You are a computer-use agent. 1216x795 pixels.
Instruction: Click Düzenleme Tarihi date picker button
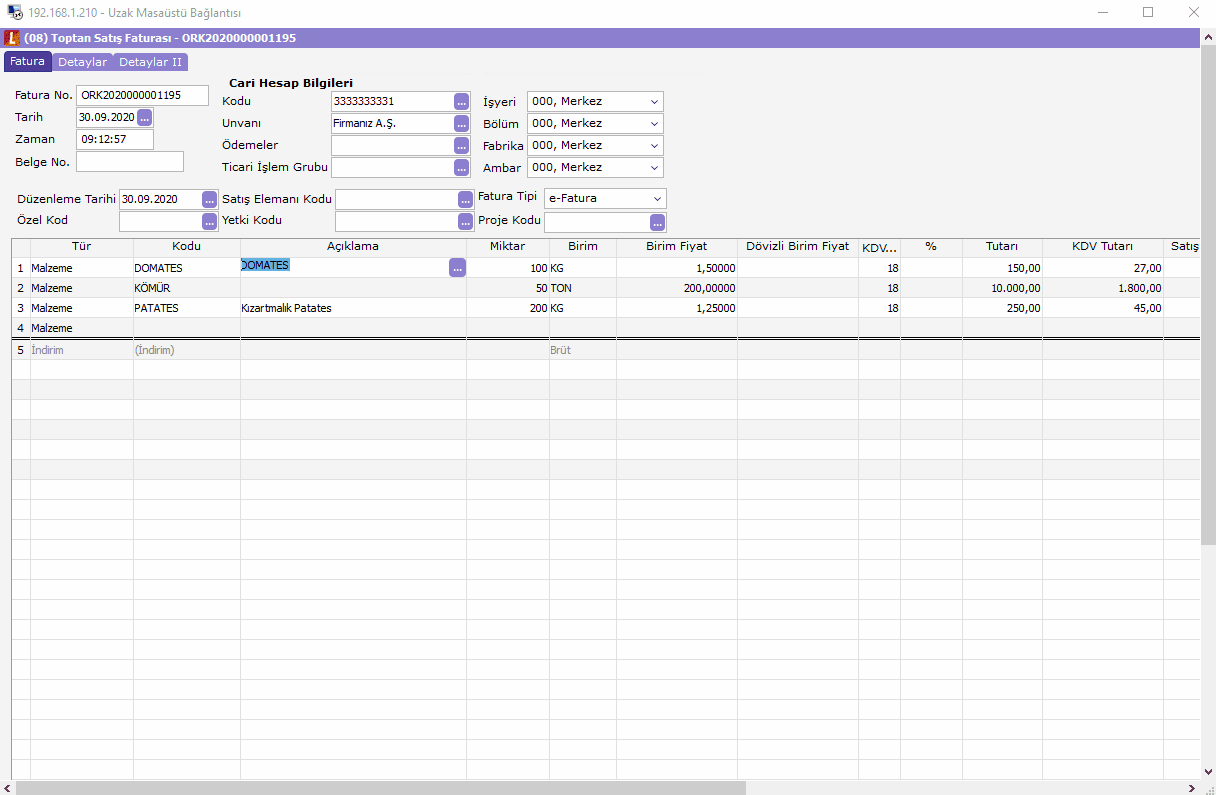pyautogui.click(x=209, y=199)
